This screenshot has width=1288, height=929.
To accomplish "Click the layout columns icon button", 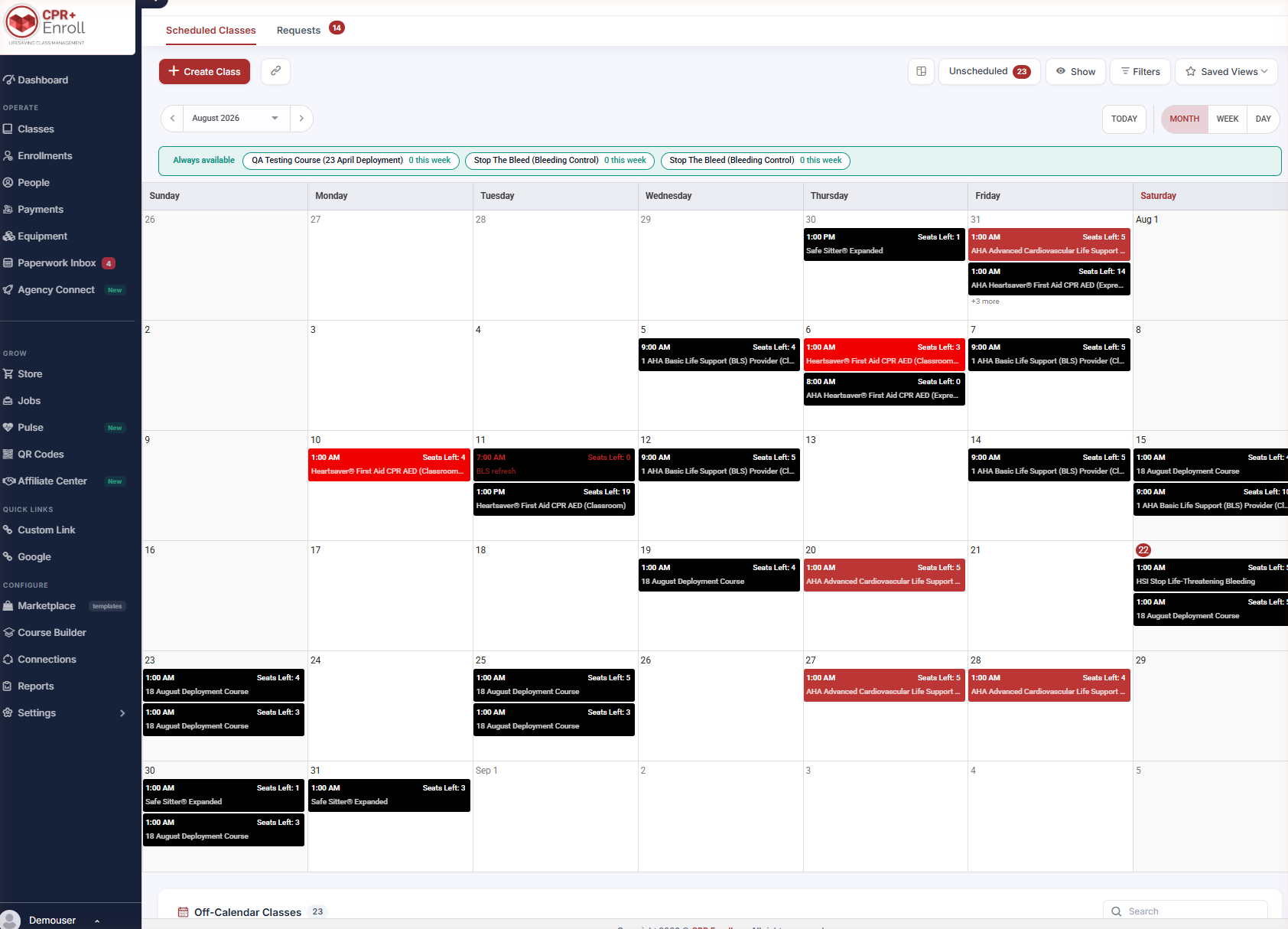I will pyautogui.click(x=921, y=71).
